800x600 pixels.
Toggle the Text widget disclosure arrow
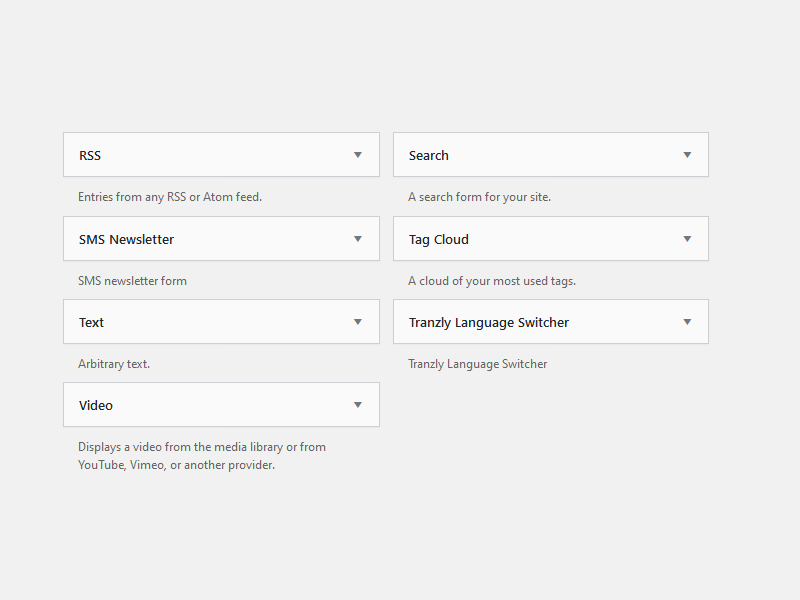click(358, 322)
